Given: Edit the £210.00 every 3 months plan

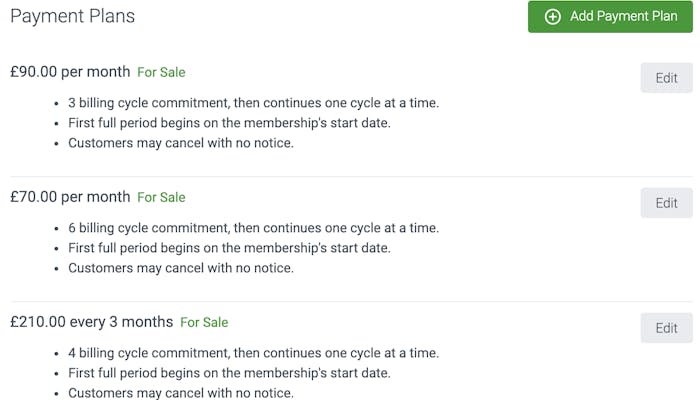Looking at the screenshot, I should coord(666,328).
